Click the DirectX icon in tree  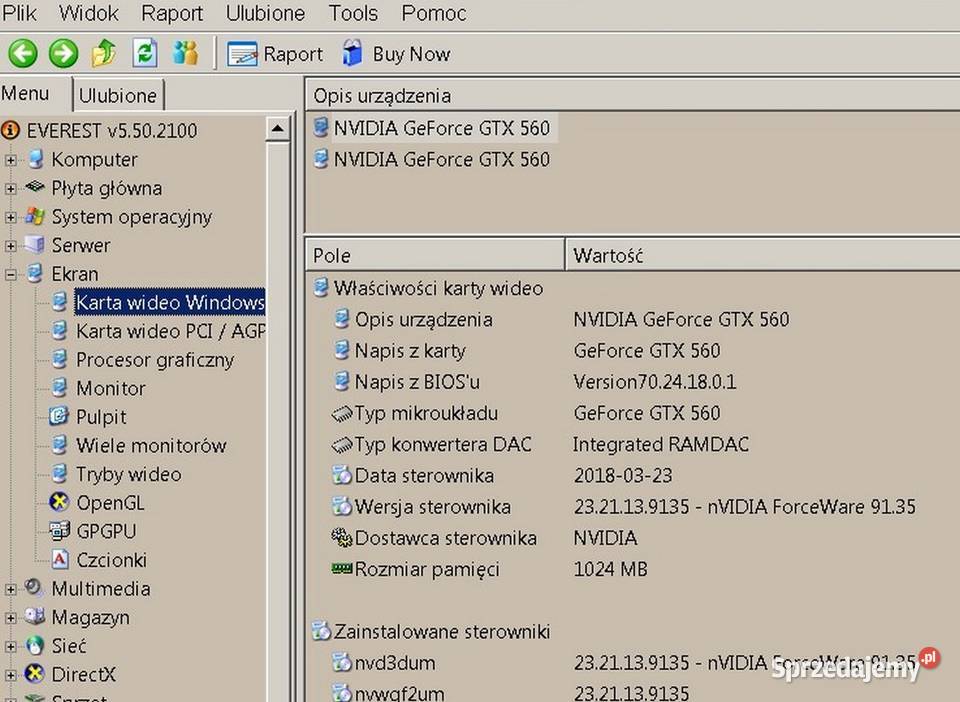click(35, 674)
